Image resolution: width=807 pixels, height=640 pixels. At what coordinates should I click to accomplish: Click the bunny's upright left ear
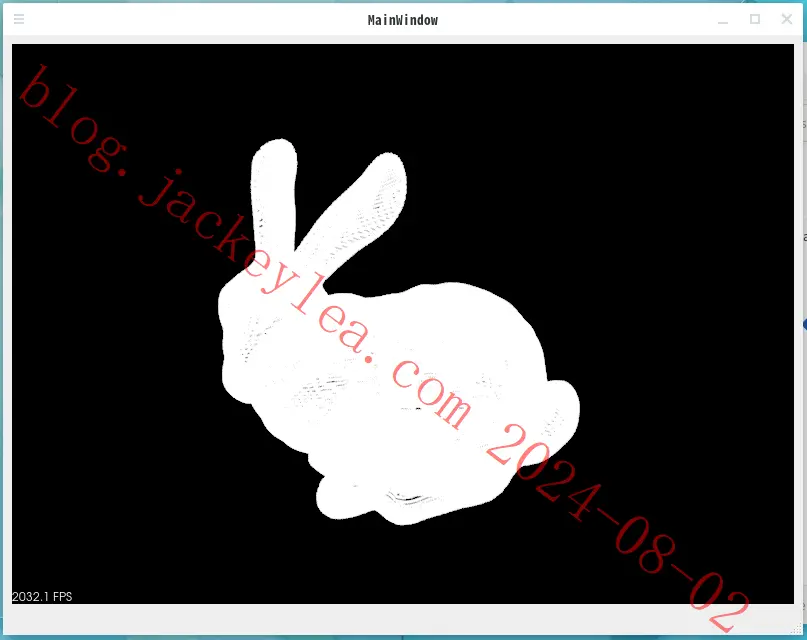274,193
